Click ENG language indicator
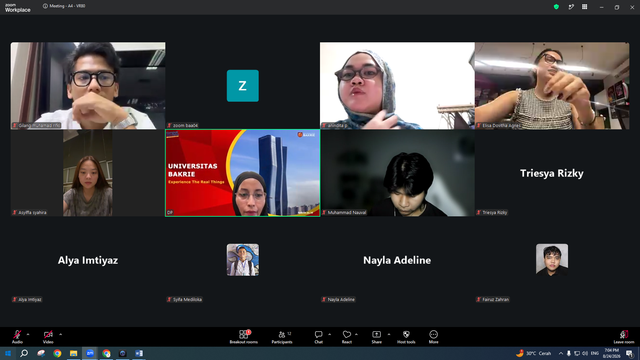The width and height of the screenshot is (640, 360). 595,353
